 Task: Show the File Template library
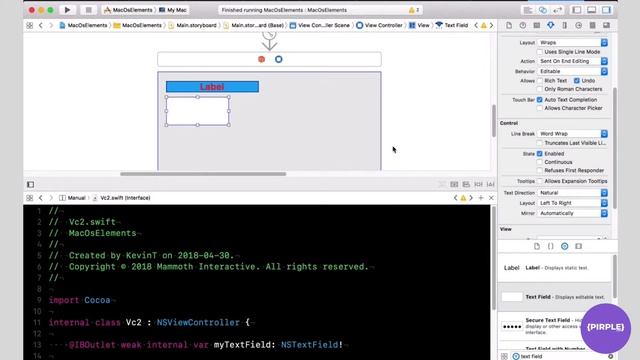pos(537,246)
